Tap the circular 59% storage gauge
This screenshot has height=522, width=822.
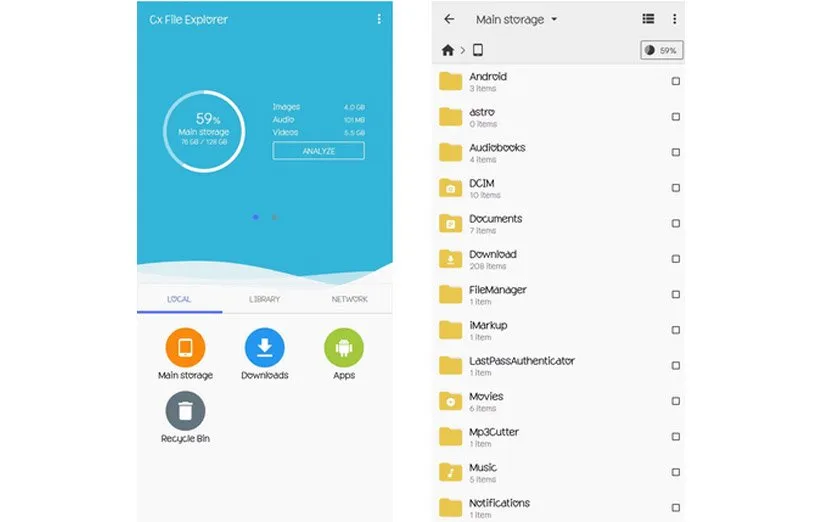(204, 131)
